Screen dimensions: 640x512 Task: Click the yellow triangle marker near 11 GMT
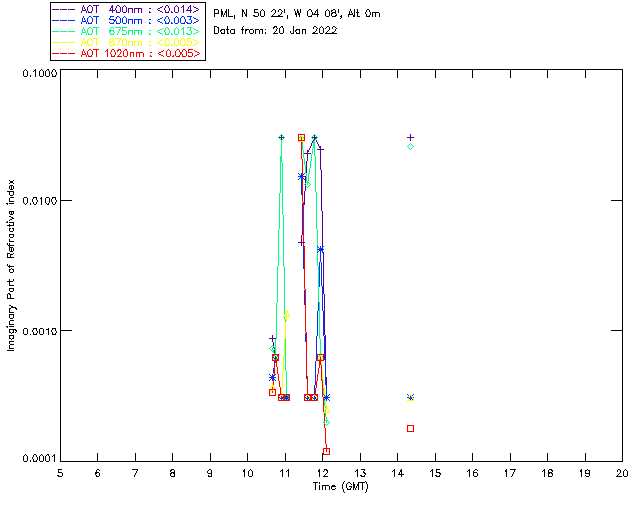(286, 315)
